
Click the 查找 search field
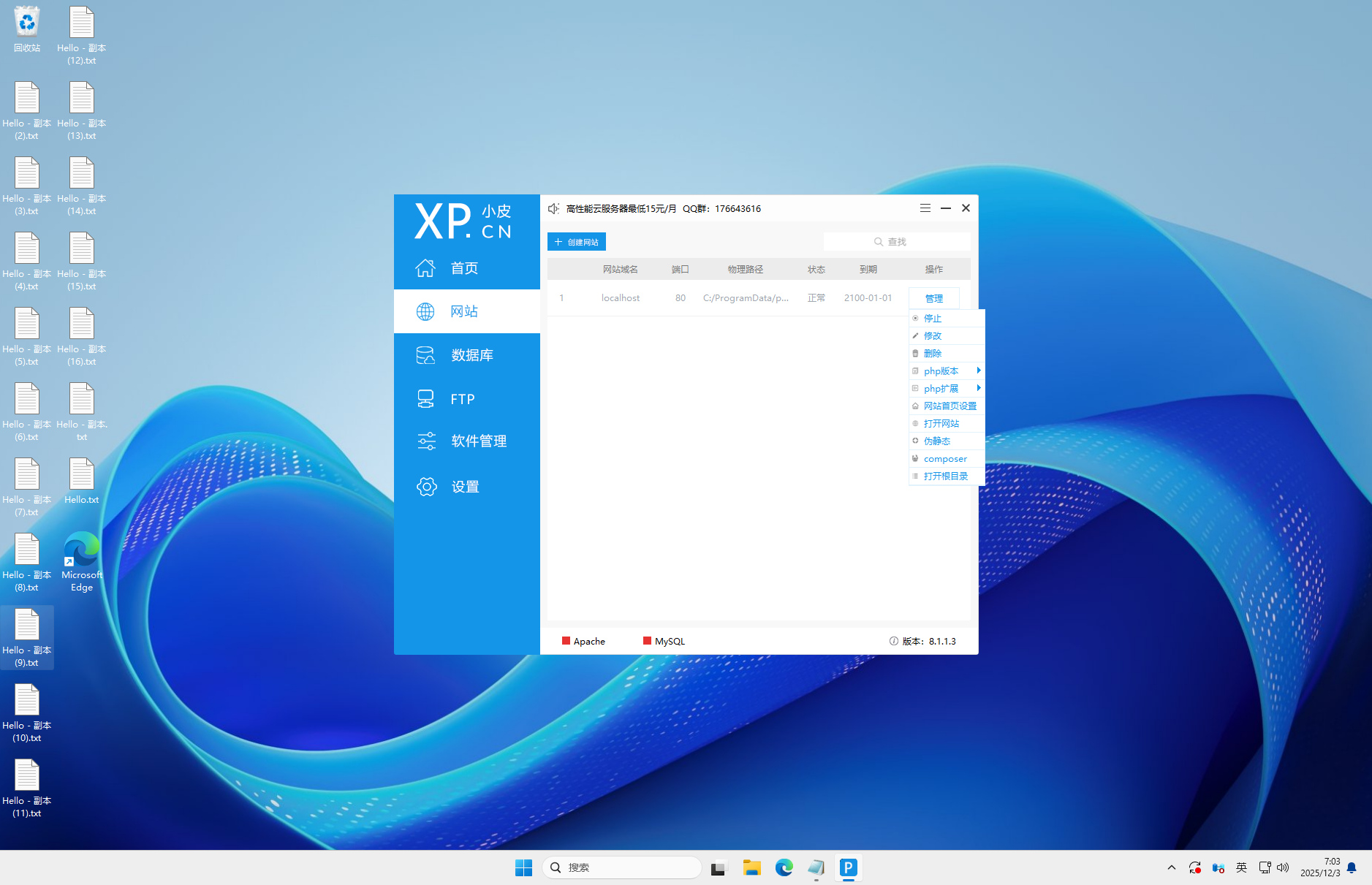[x=897, y=242]
